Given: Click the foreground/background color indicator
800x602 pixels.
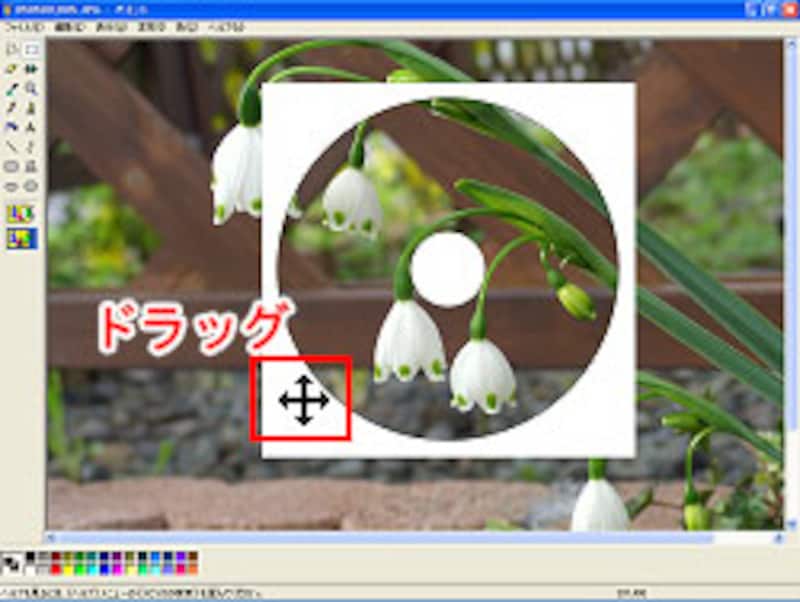Looking at the screenshot, I should 11,563.
